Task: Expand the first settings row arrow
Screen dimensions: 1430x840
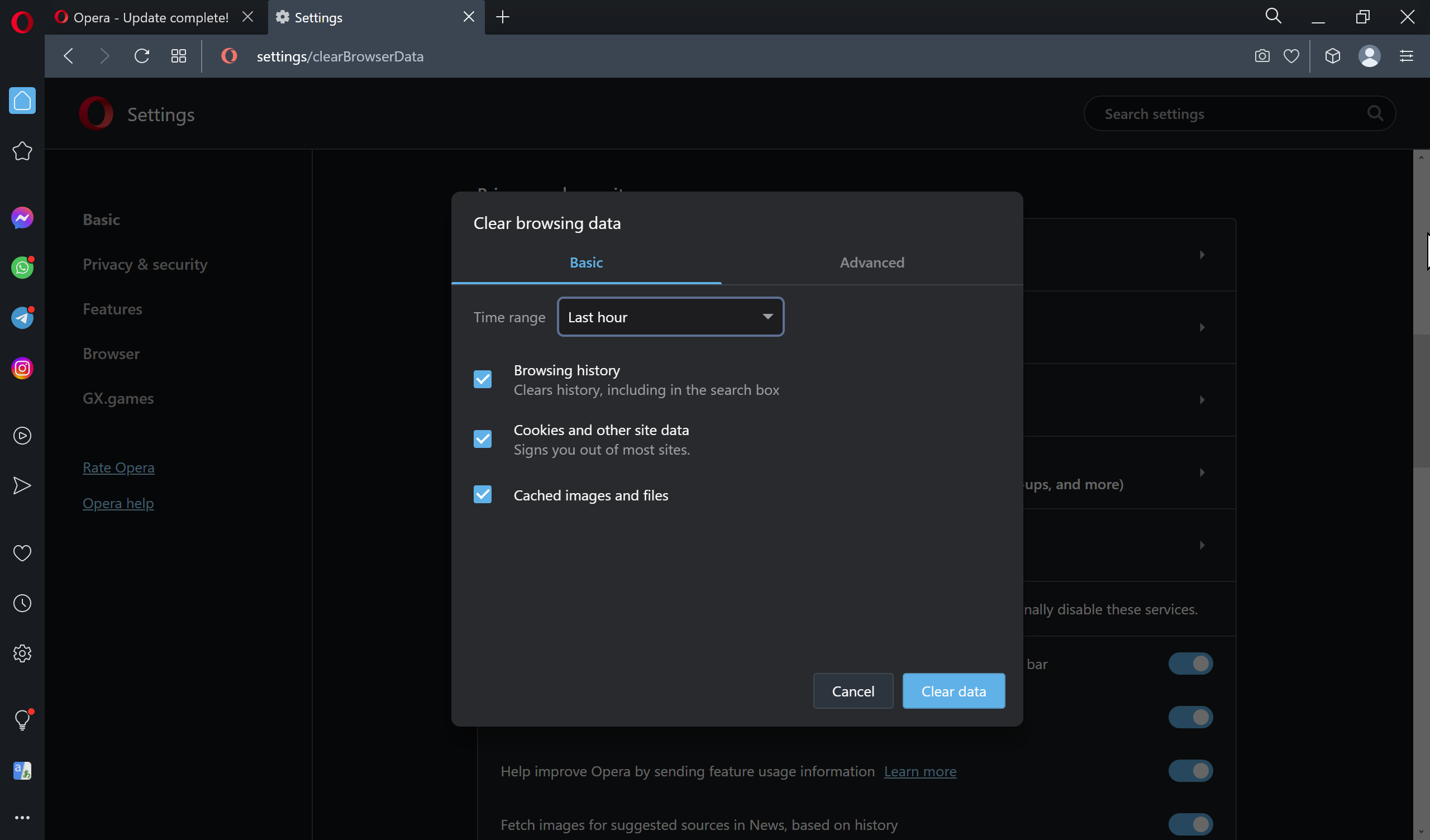Action: [1202, 254]
